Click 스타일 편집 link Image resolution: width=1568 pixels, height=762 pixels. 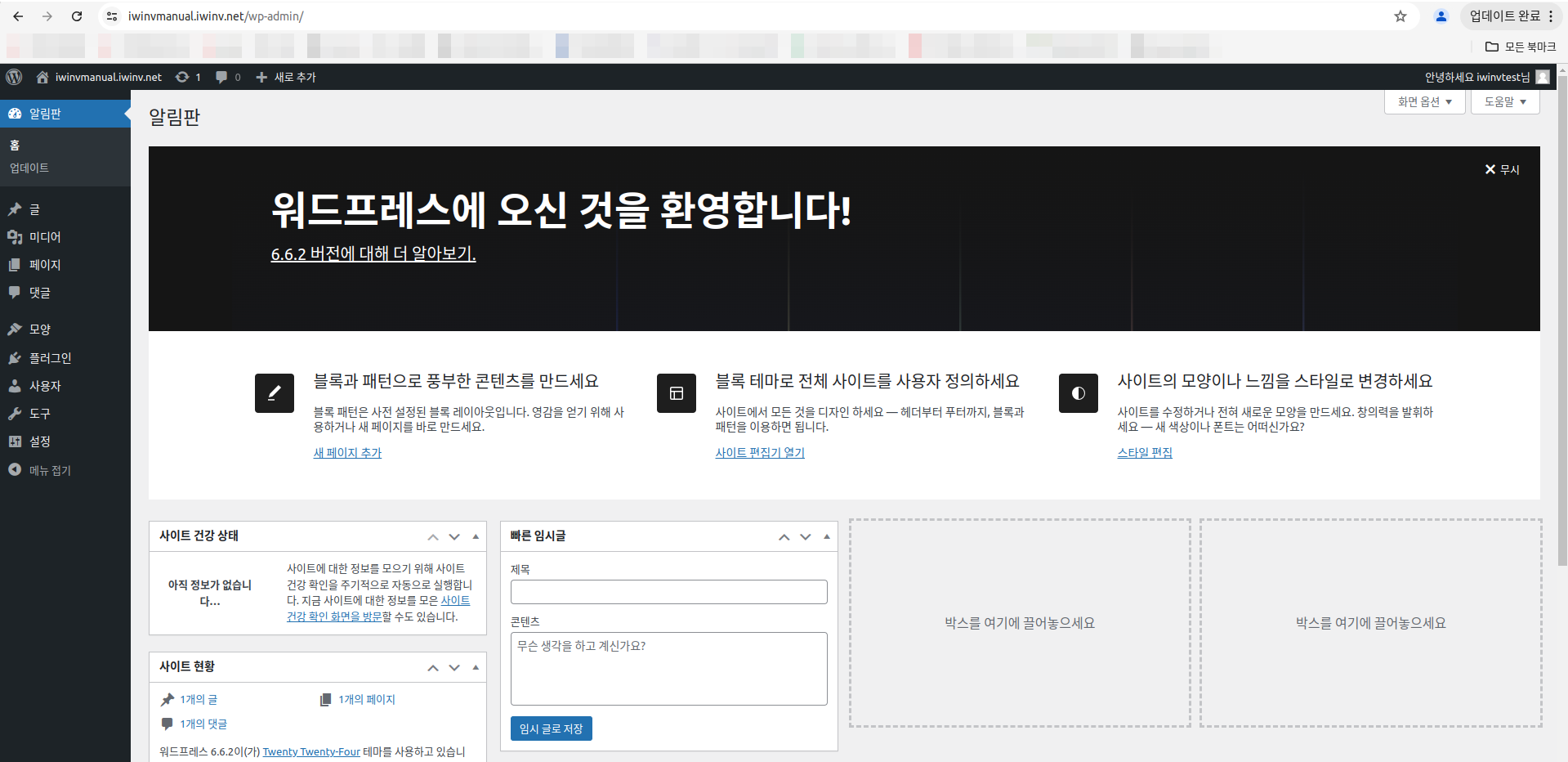[1145, 453]
